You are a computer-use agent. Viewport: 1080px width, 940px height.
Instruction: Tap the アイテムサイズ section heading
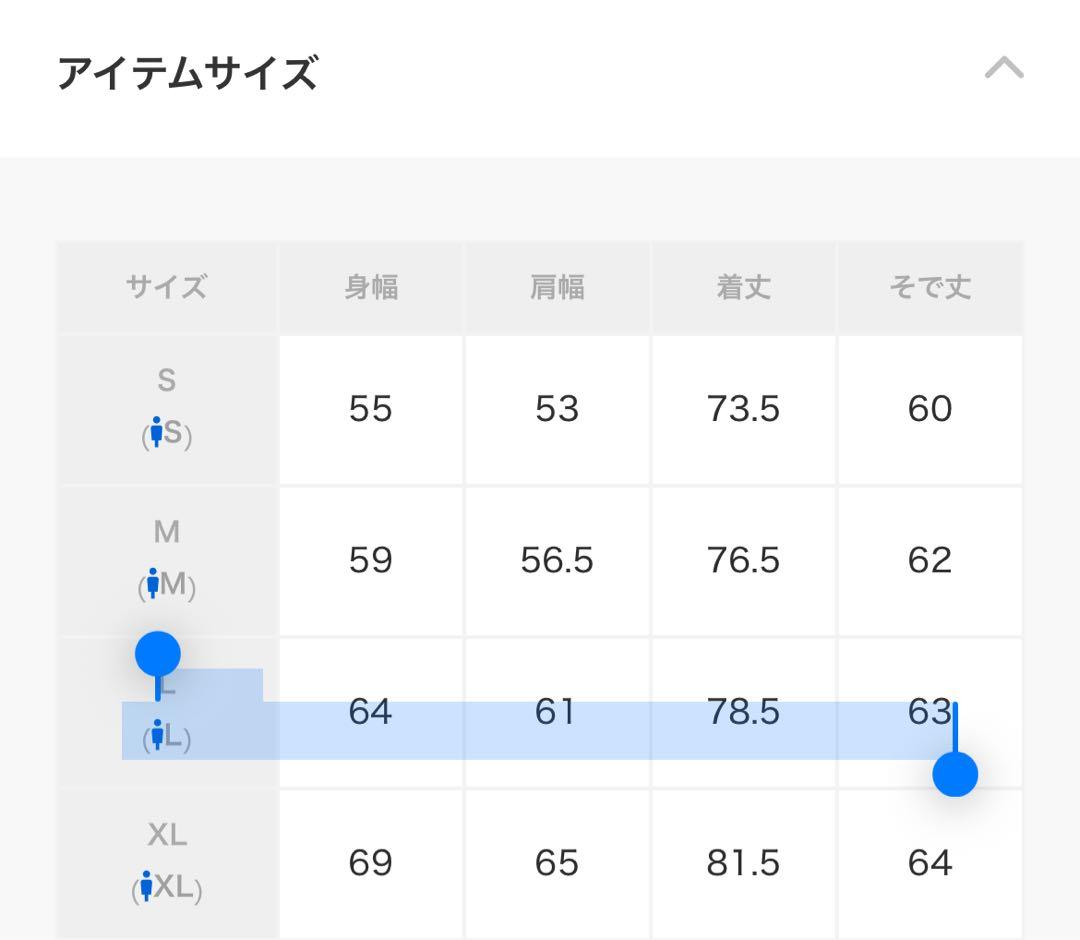coord(187,74)
